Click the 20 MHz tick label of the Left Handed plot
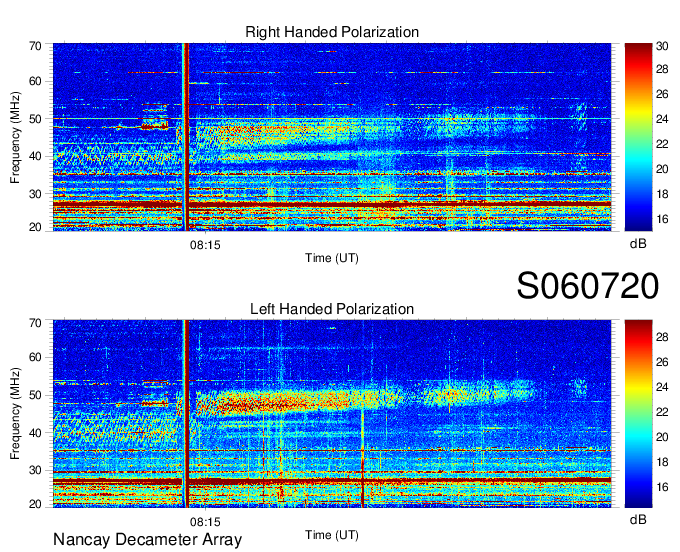Screen dimensions: 680x552 coord(35,504)
